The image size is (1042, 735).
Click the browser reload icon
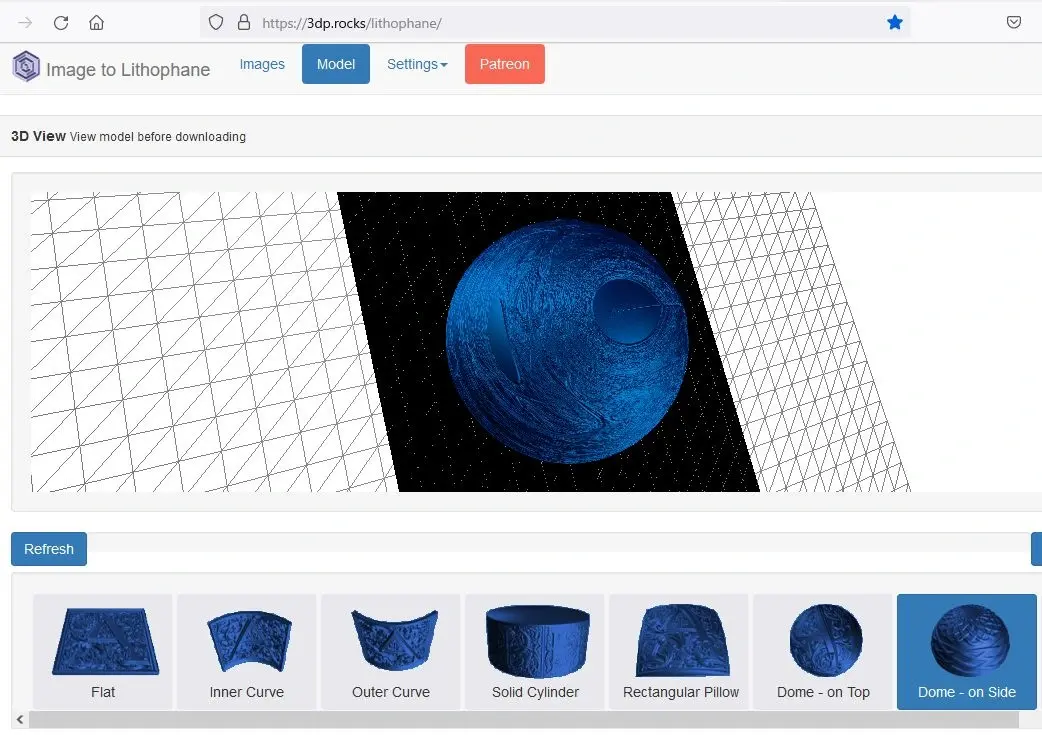coord(61,22)
